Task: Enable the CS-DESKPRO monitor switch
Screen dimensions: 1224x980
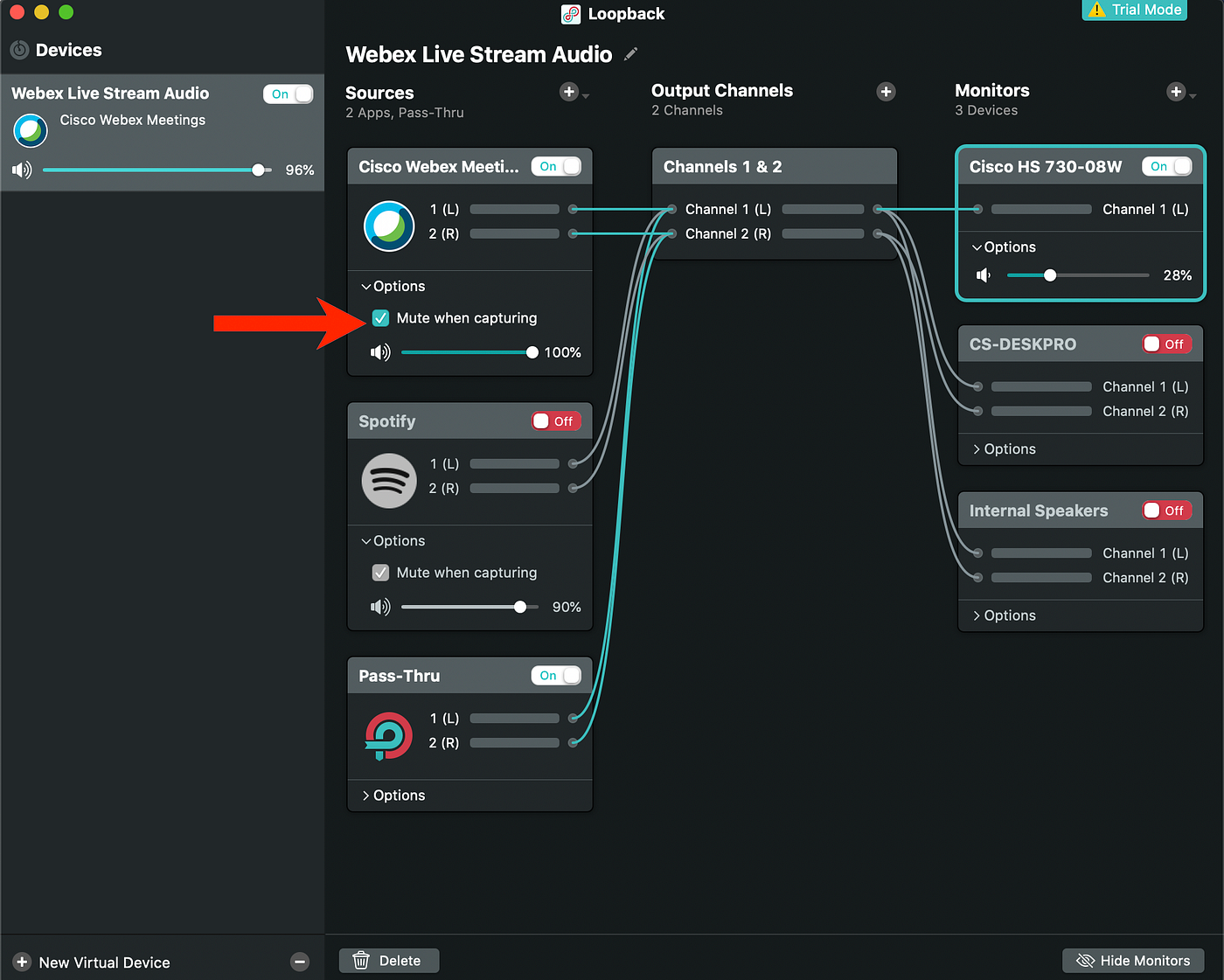Action: pyautogui.click(x=1166, y=344)
